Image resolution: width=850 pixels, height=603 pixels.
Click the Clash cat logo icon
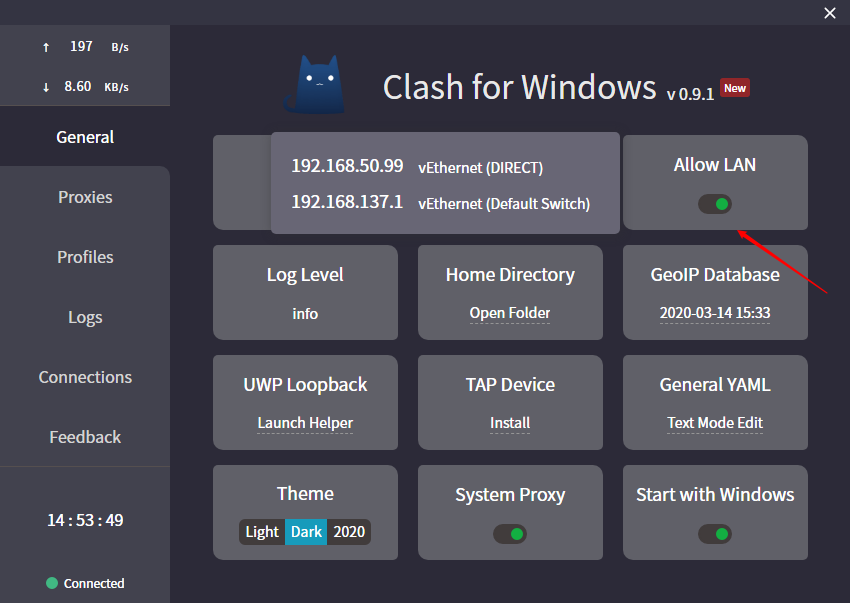coord(314,84)
